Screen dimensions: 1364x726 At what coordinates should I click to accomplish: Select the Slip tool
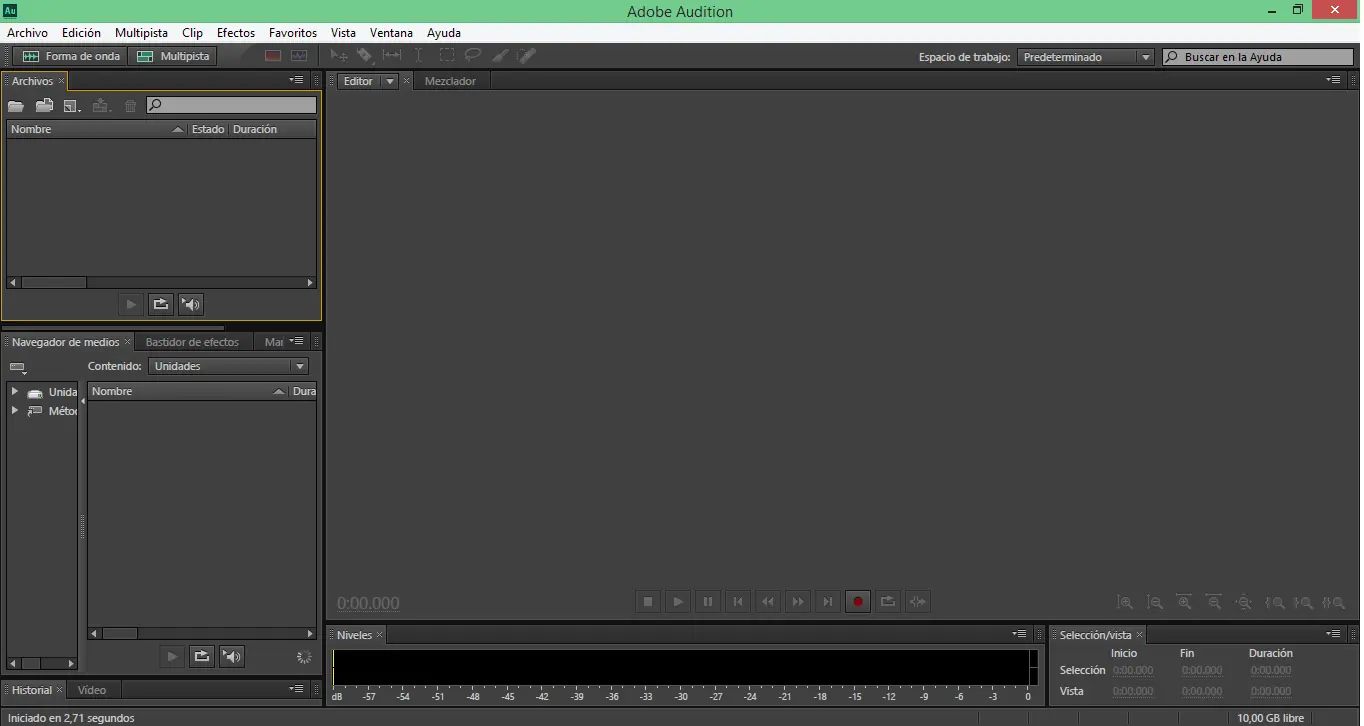point(392,56)
